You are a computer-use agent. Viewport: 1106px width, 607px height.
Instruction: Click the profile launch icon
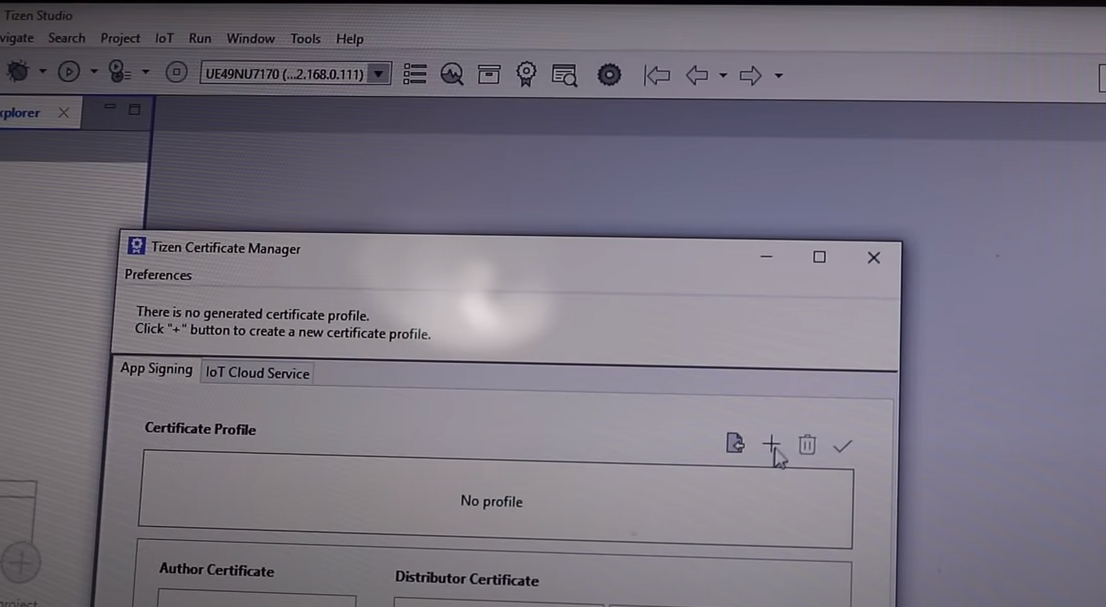[119, 71]
